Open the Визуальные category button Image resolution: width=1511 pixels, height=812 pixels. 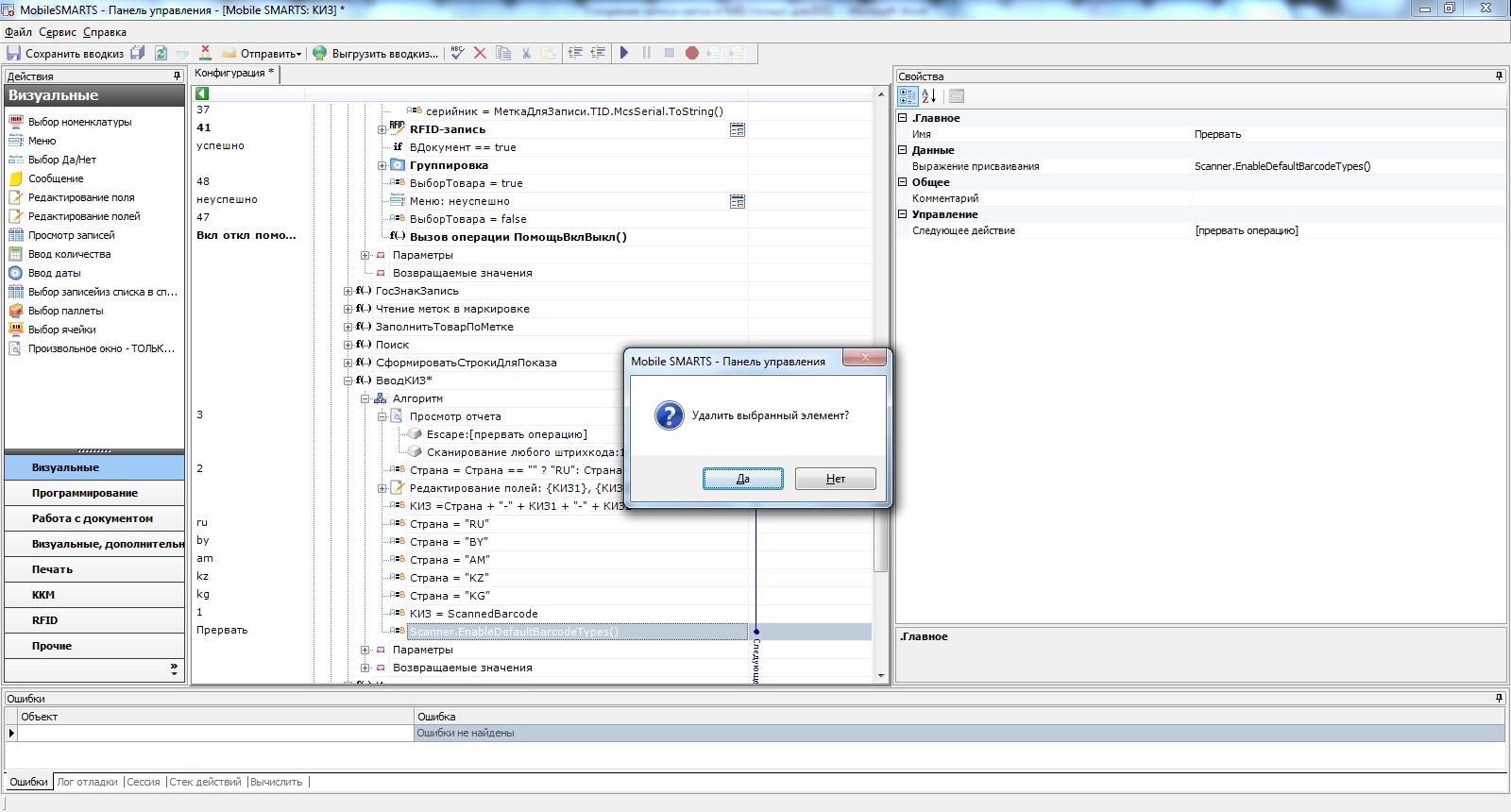pos(94,467)
